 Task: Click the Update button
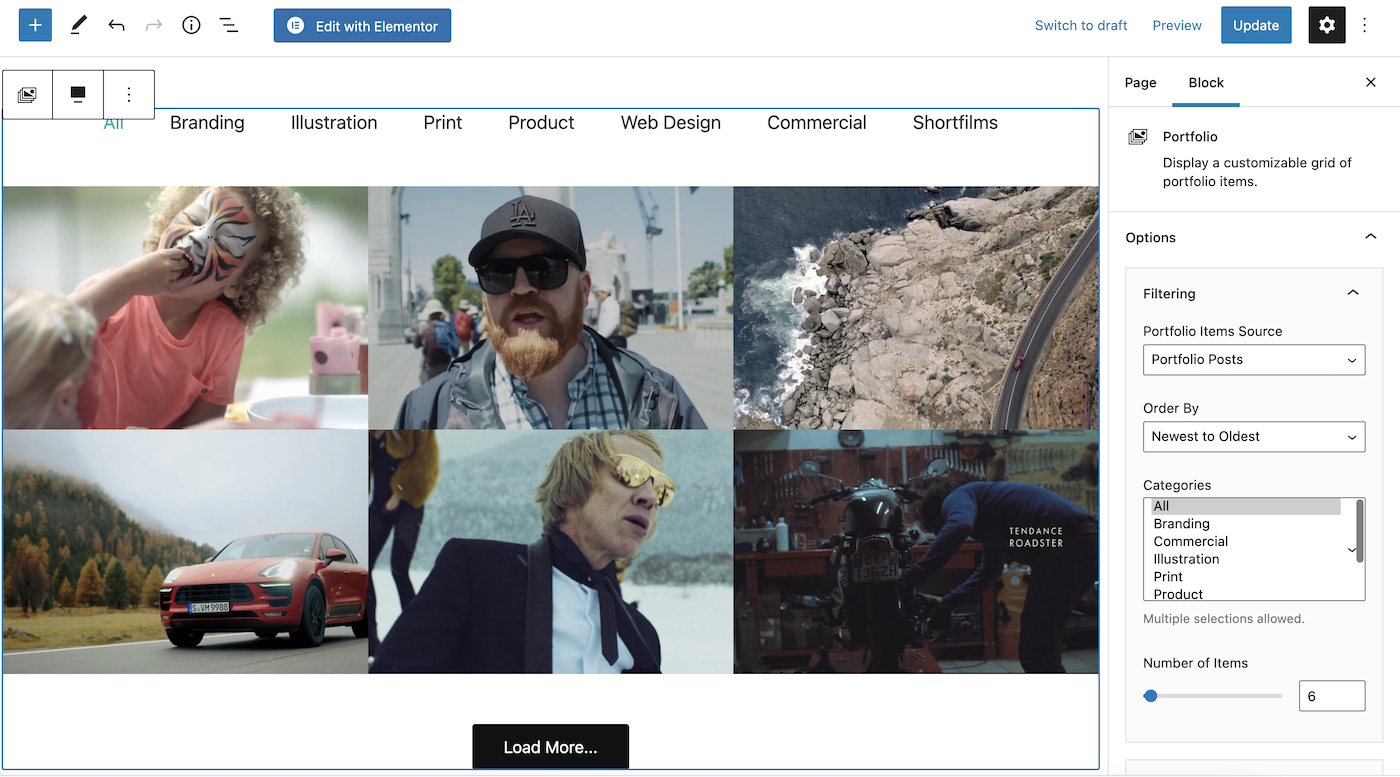click(x=1256, y=25)
